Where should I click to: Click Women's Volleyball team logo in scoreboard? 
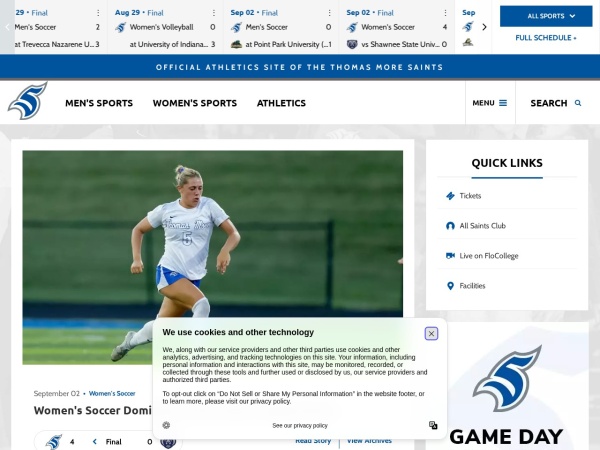[121, 27]
